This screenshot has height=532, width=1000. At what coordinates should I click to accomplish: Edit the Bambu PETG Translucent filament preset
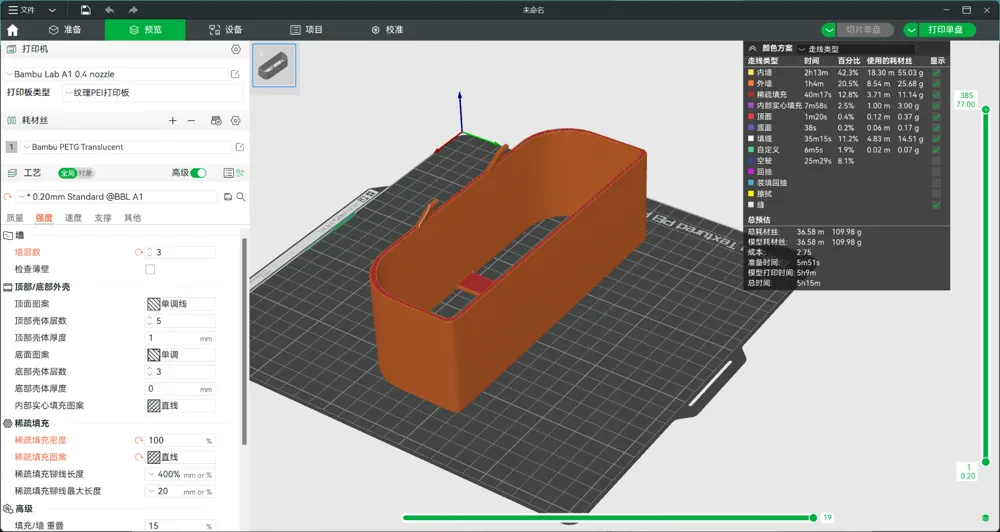(x=240, y=147)
